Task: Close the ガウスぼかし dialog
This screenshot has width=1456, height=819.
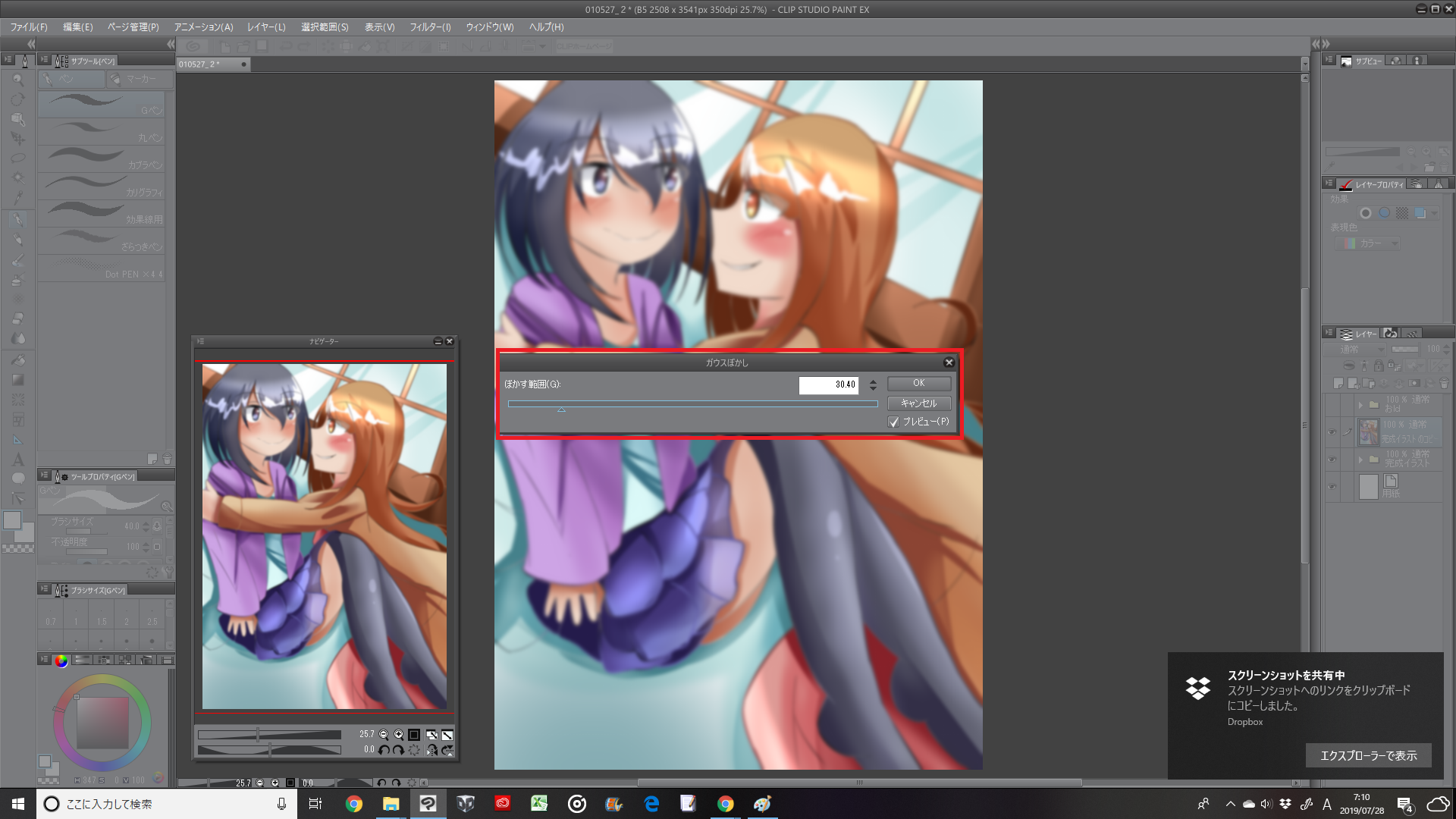Action: (x=949, y=362)
